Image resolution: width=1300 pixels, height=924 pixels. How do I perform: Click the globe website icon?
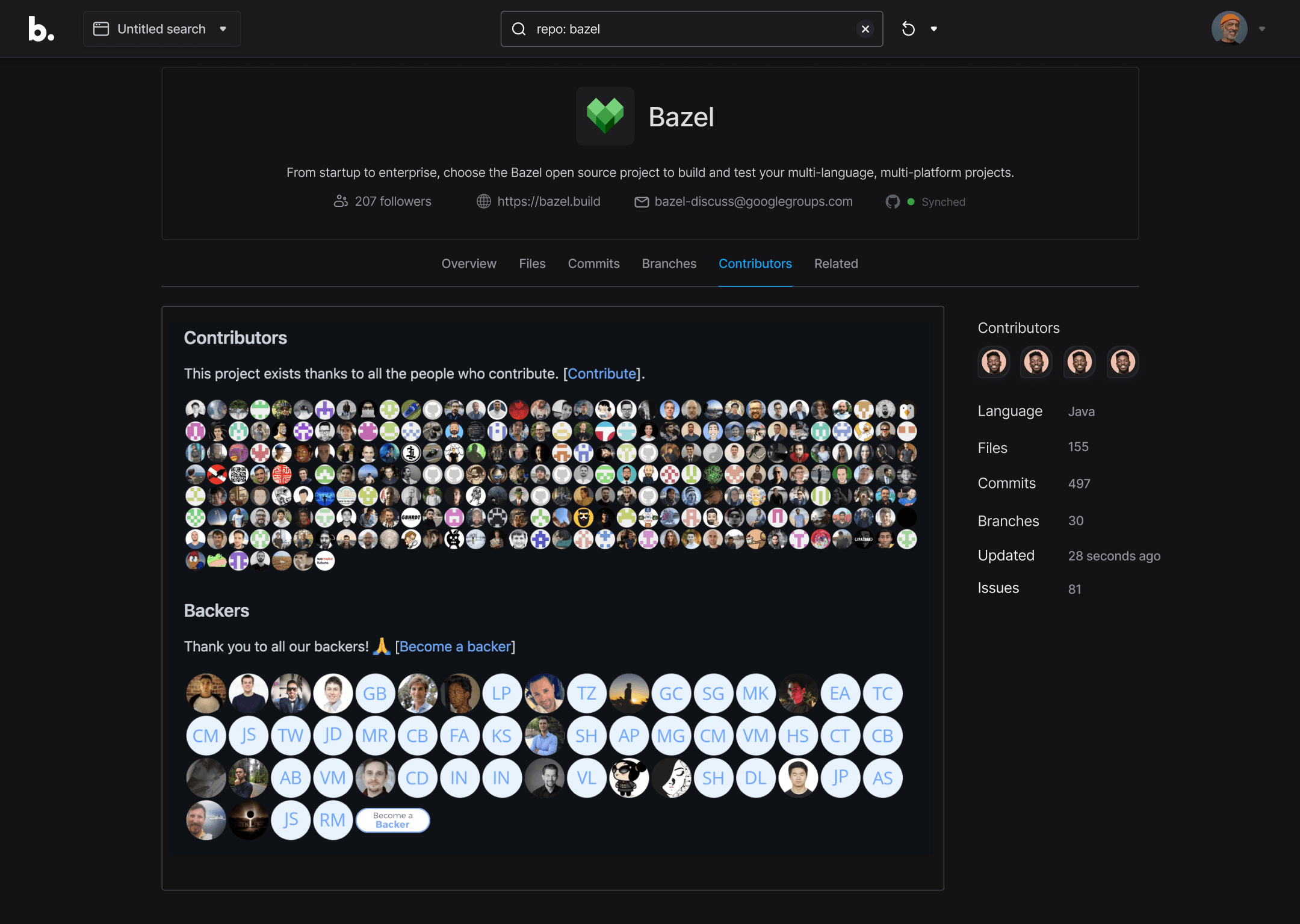coord(483,202)
